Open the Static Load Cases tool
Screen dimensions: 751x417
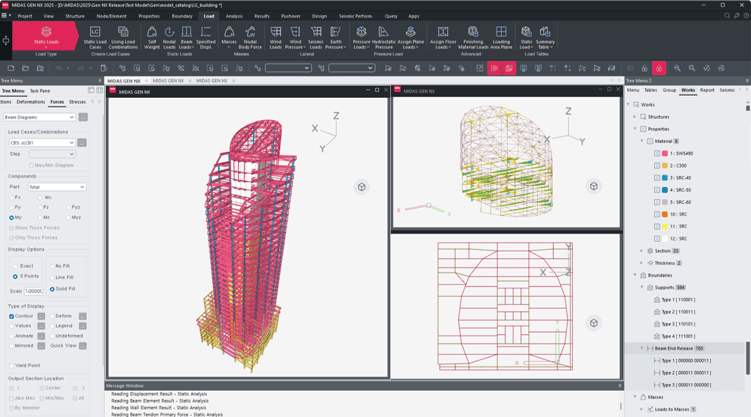95,37
